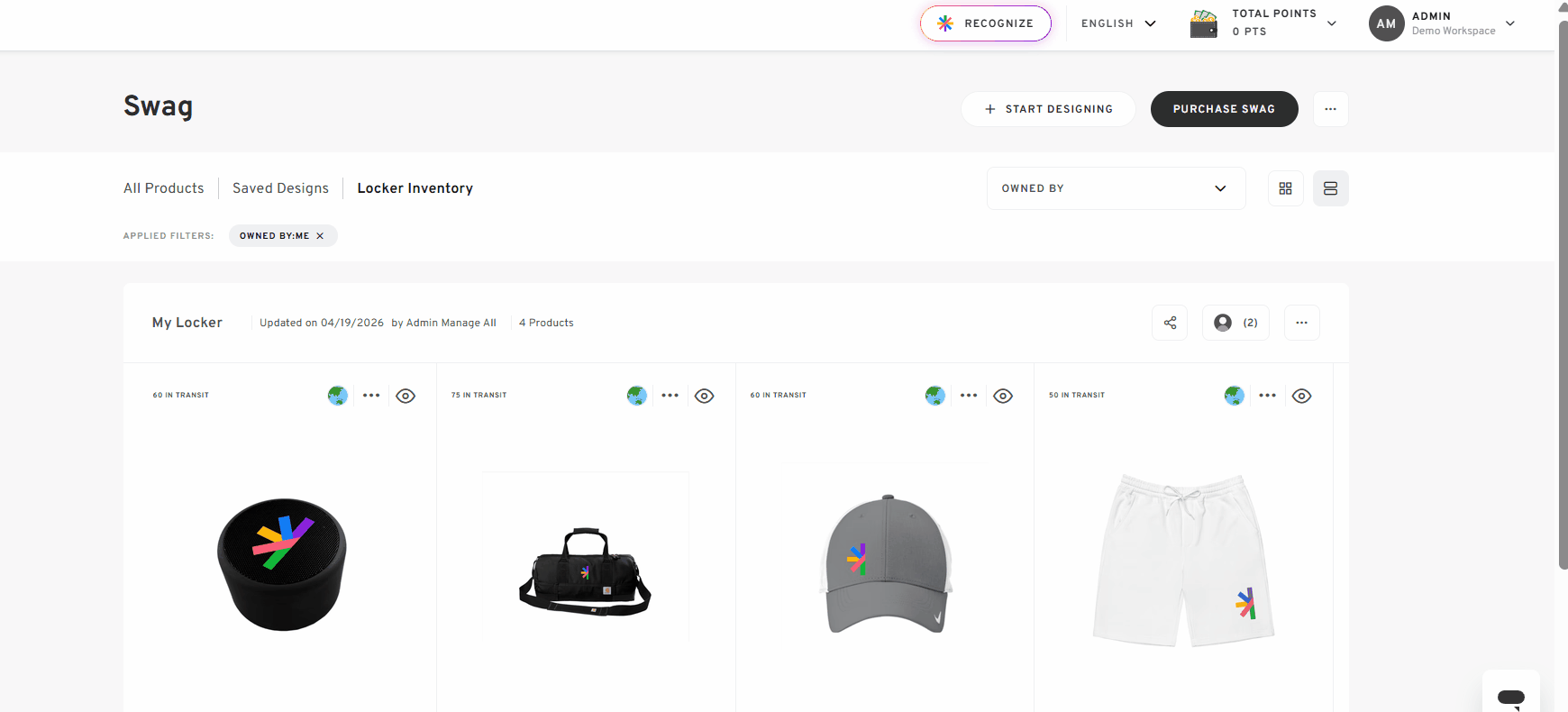Image resolution: width=1568 pixels, height=712 pixels.
Task: Click the Updated on 04/19/2026 text
Action: (322, 323)
